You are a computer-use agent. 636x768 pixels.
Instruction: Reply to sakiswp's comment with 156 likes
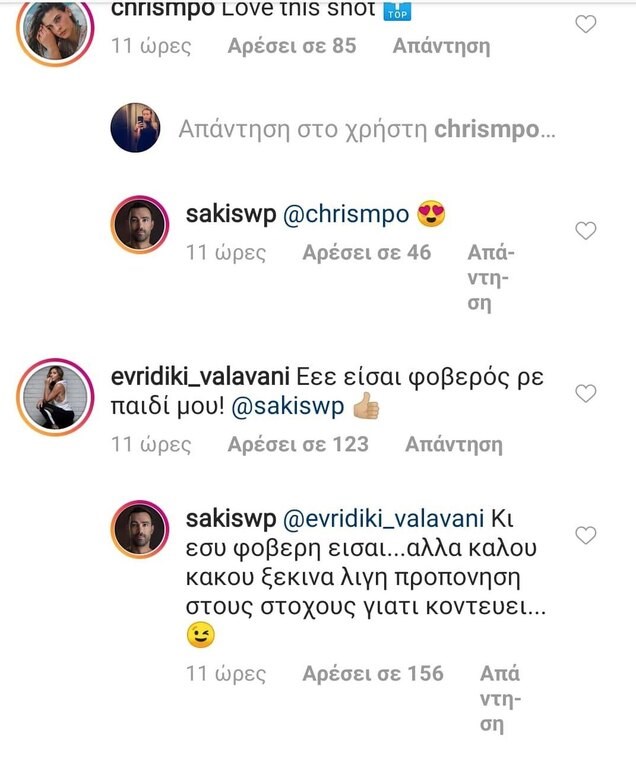point(500,699)
